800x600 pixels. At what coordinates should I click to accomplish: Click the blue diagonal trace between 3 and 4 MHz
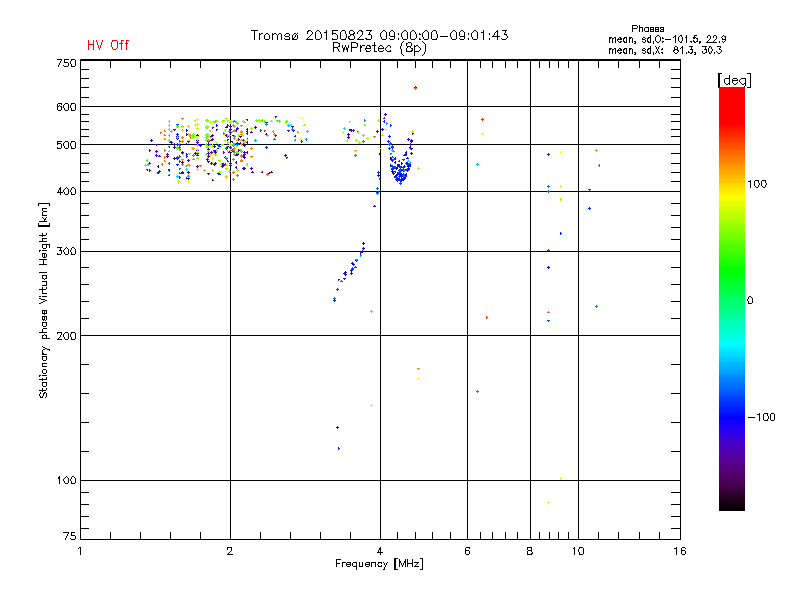pos(349,271)
